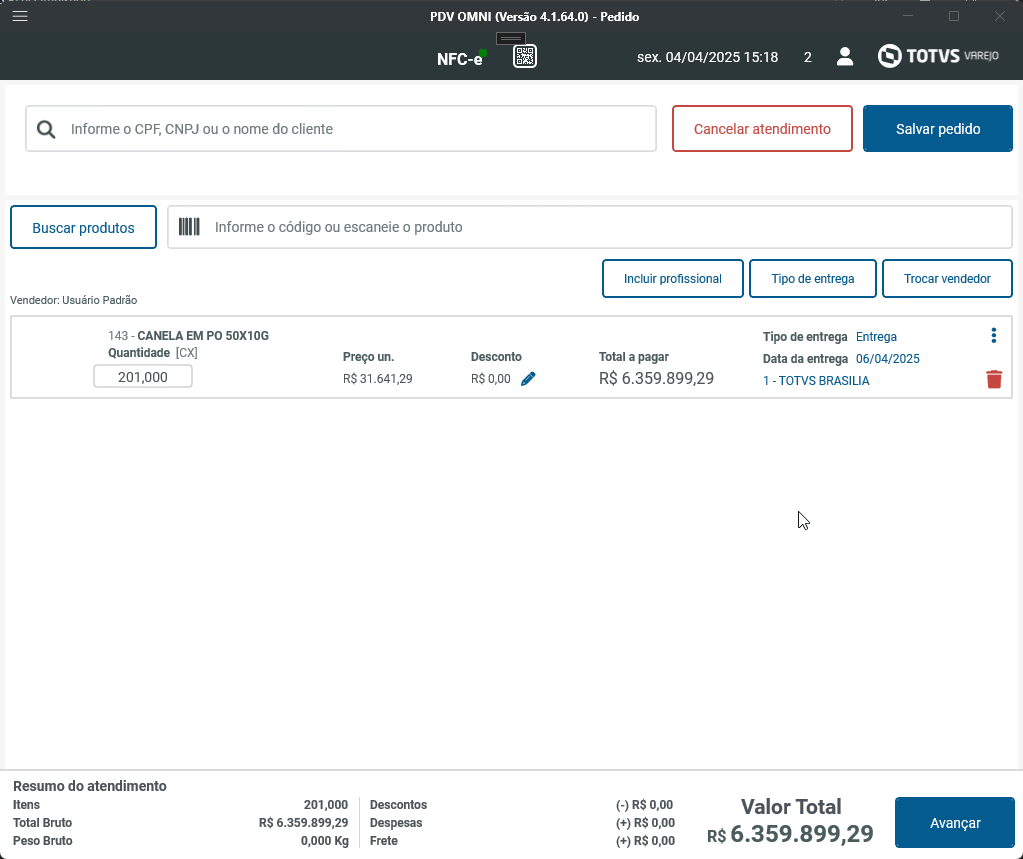Click unit price R$ 31.641,29
This screenshot has width=1023, height=859.
pos(378,378)
